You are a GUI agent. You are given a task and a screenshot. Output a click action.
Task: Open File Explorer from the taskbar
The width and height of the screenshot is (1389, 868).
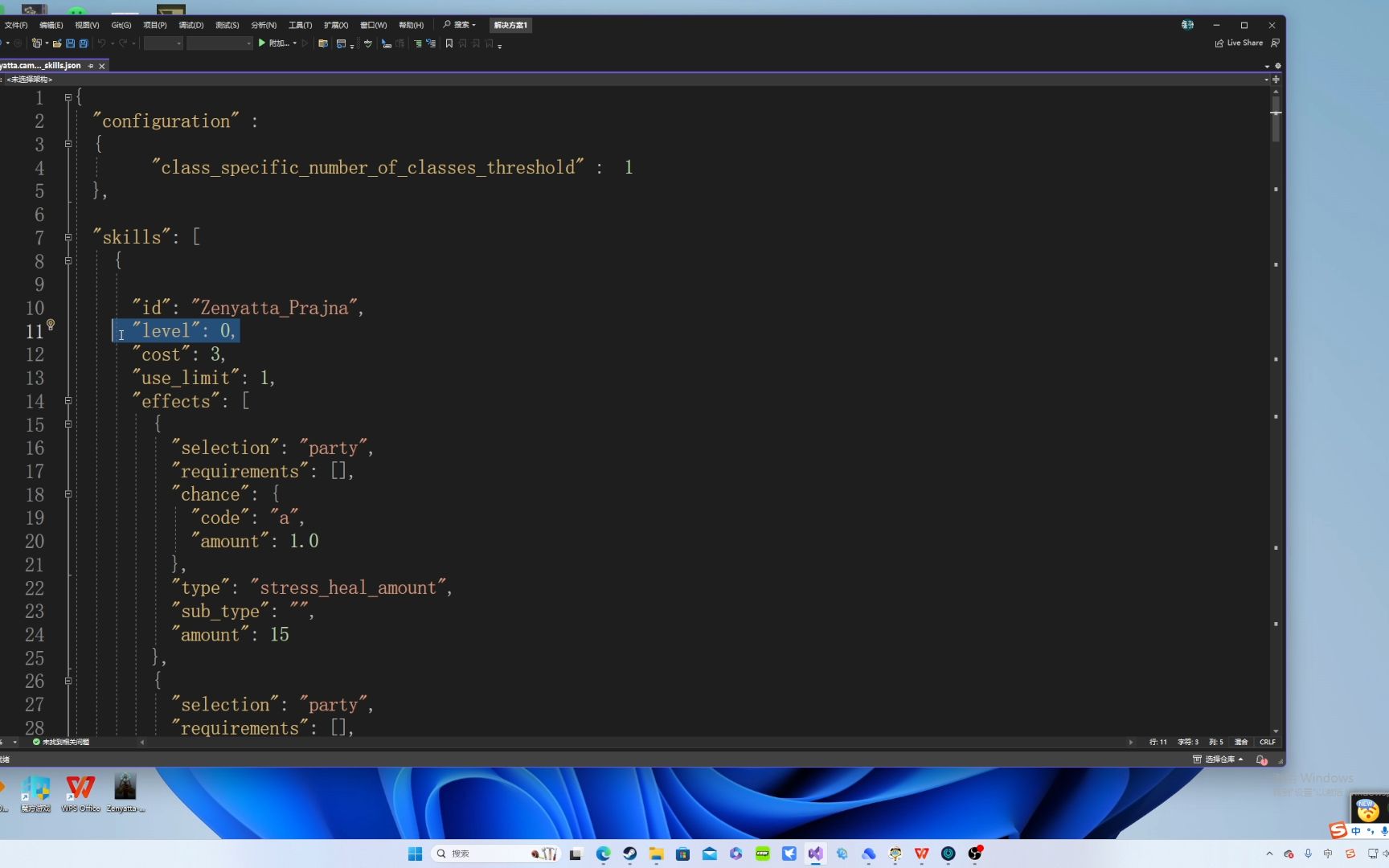(x=657, y=854)
